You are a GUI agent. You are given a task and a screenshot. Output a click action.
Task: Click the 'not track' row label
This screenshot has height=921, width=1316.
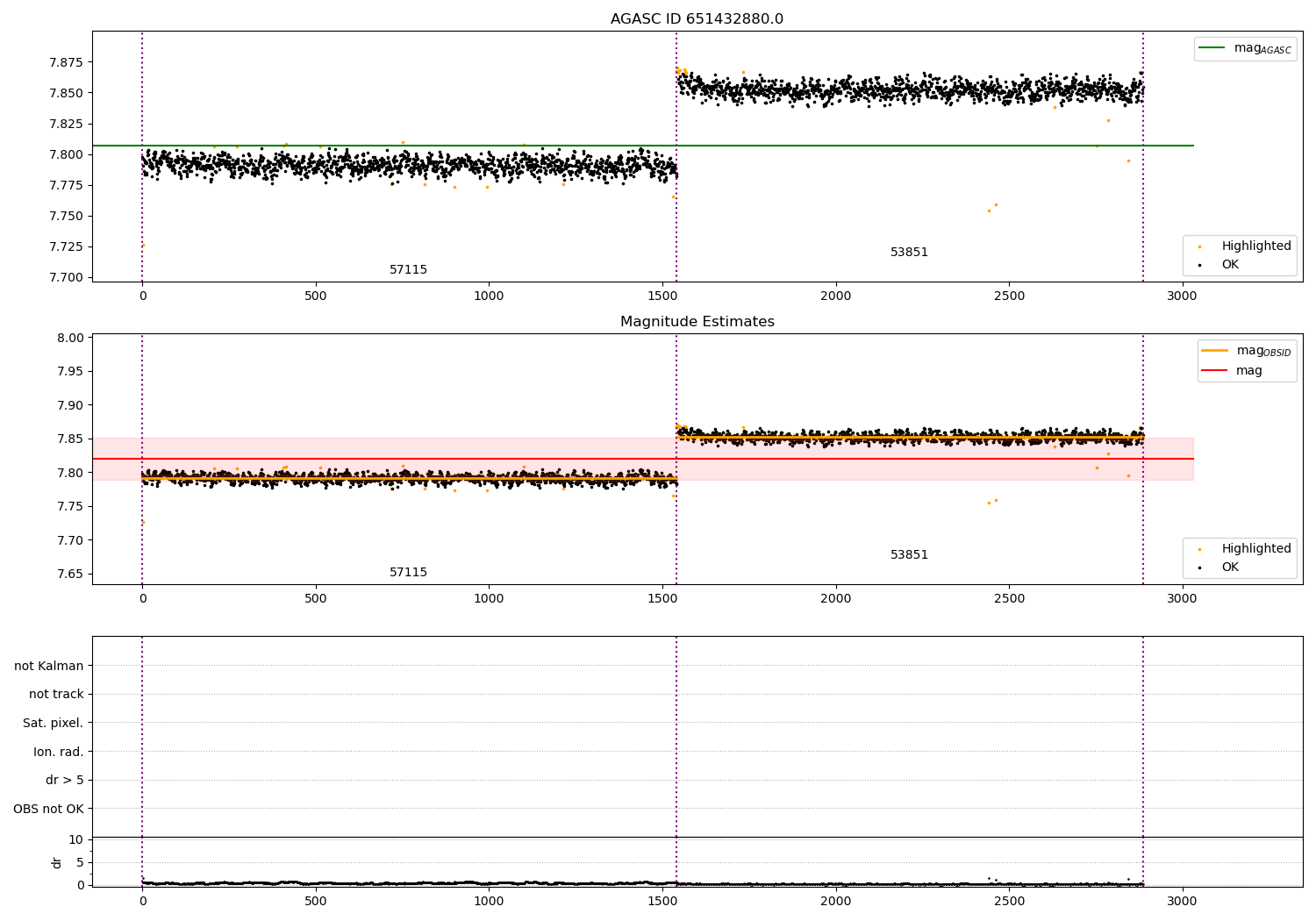tap(56, 694)
